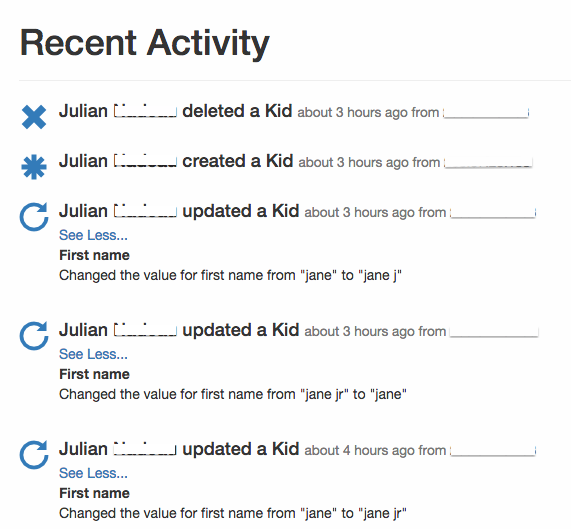Click the Recent Activity heading

(x=145, y=44)
